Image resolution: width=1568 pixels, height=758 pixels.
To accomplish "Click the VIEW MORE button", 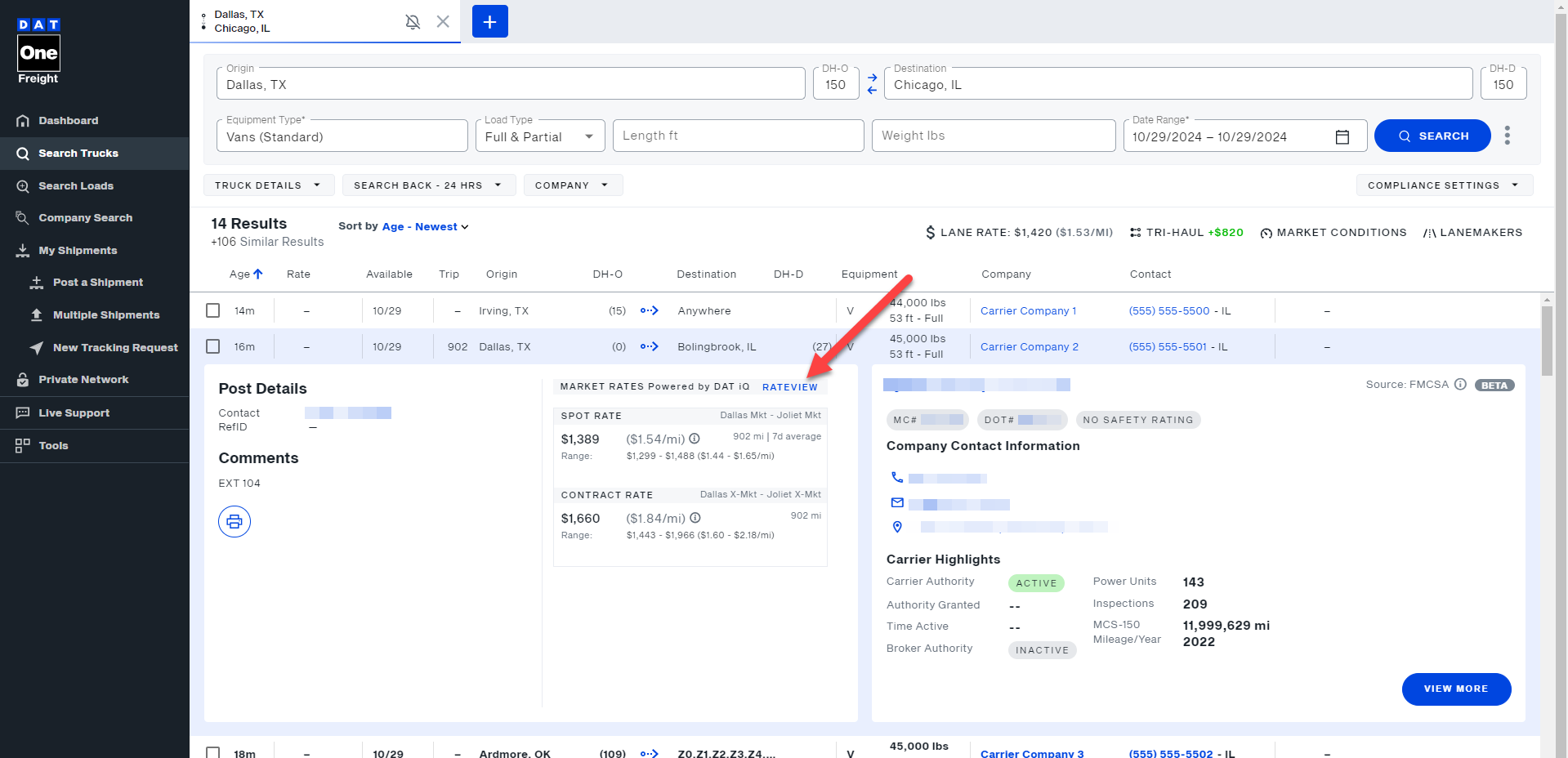I will 1456,689.
